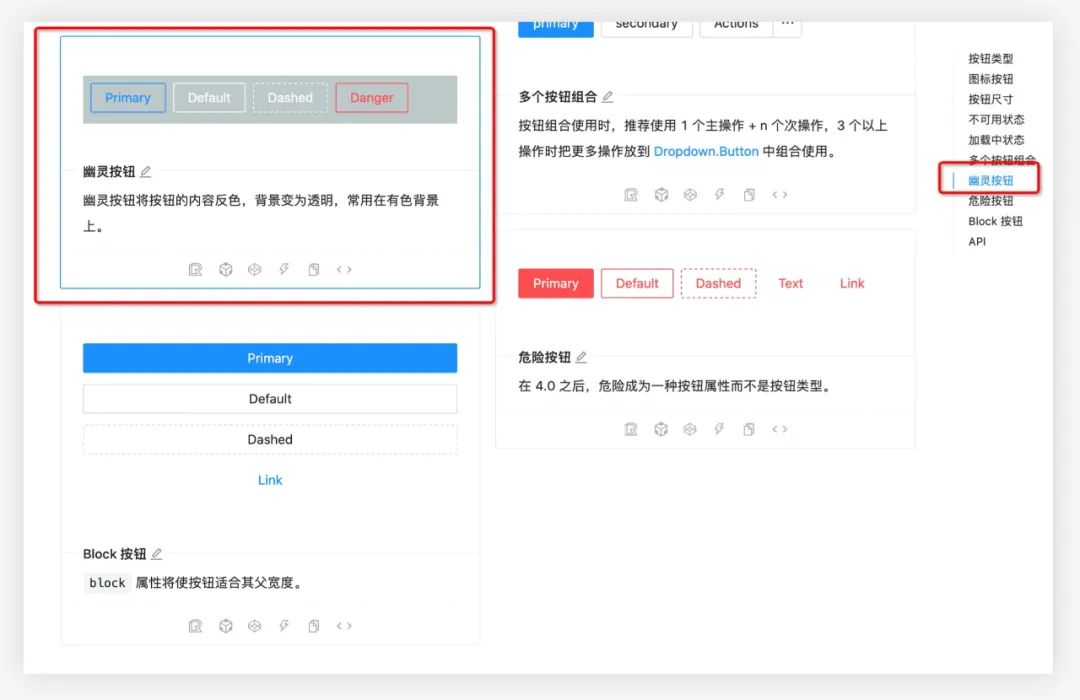The image size is (1080, 700).
Task: Open the Block button demo in Stackblitz
Action: click(x=283, y=625)
